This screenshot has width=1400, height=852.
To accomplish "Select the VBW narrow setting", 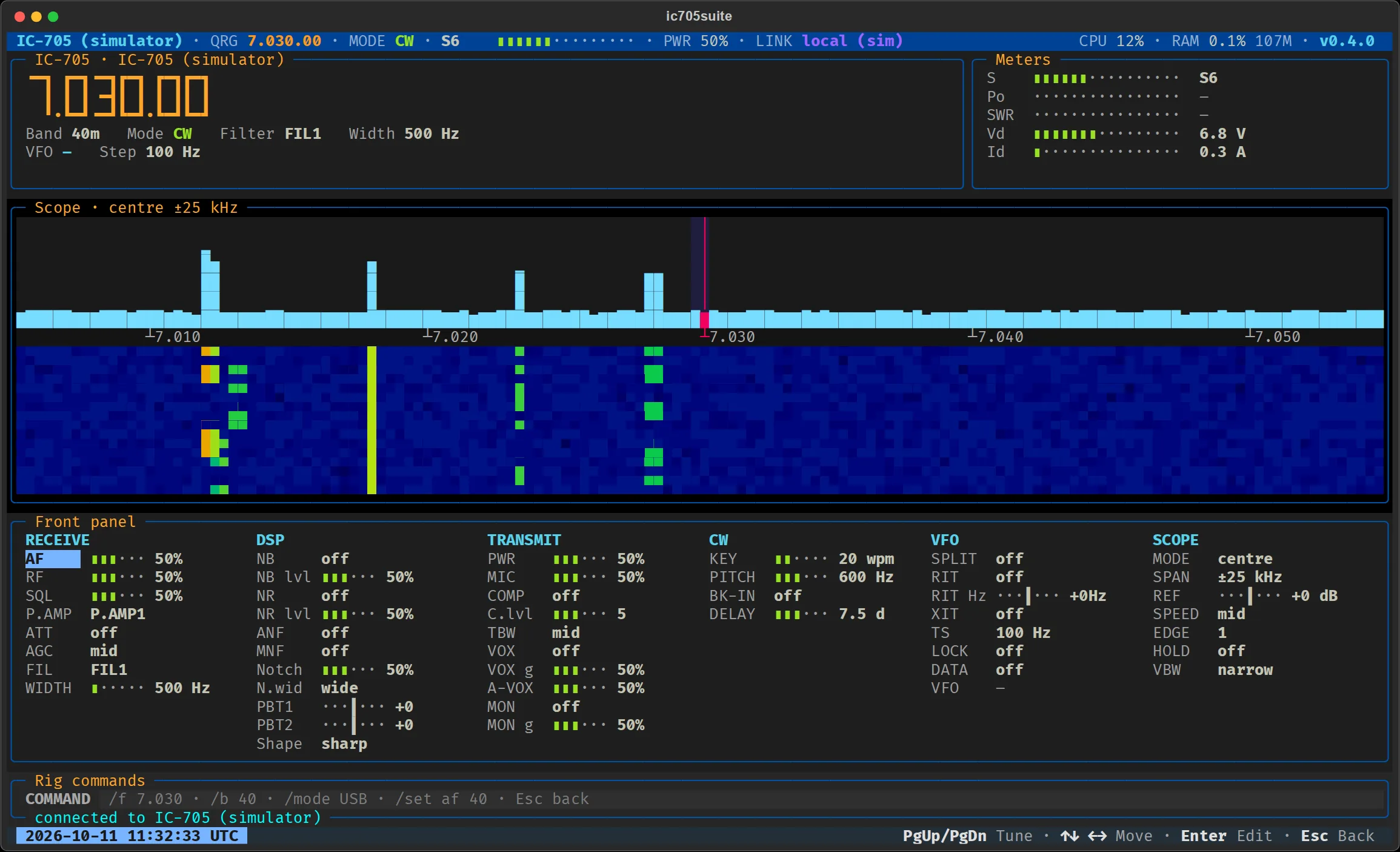I will (1245, 669).
